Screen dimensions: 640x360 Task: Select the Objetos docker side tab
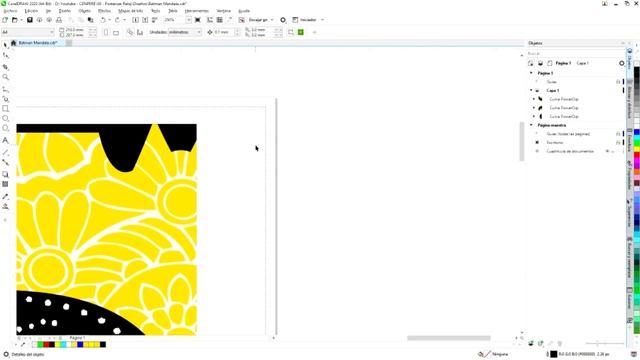[630, 59]
